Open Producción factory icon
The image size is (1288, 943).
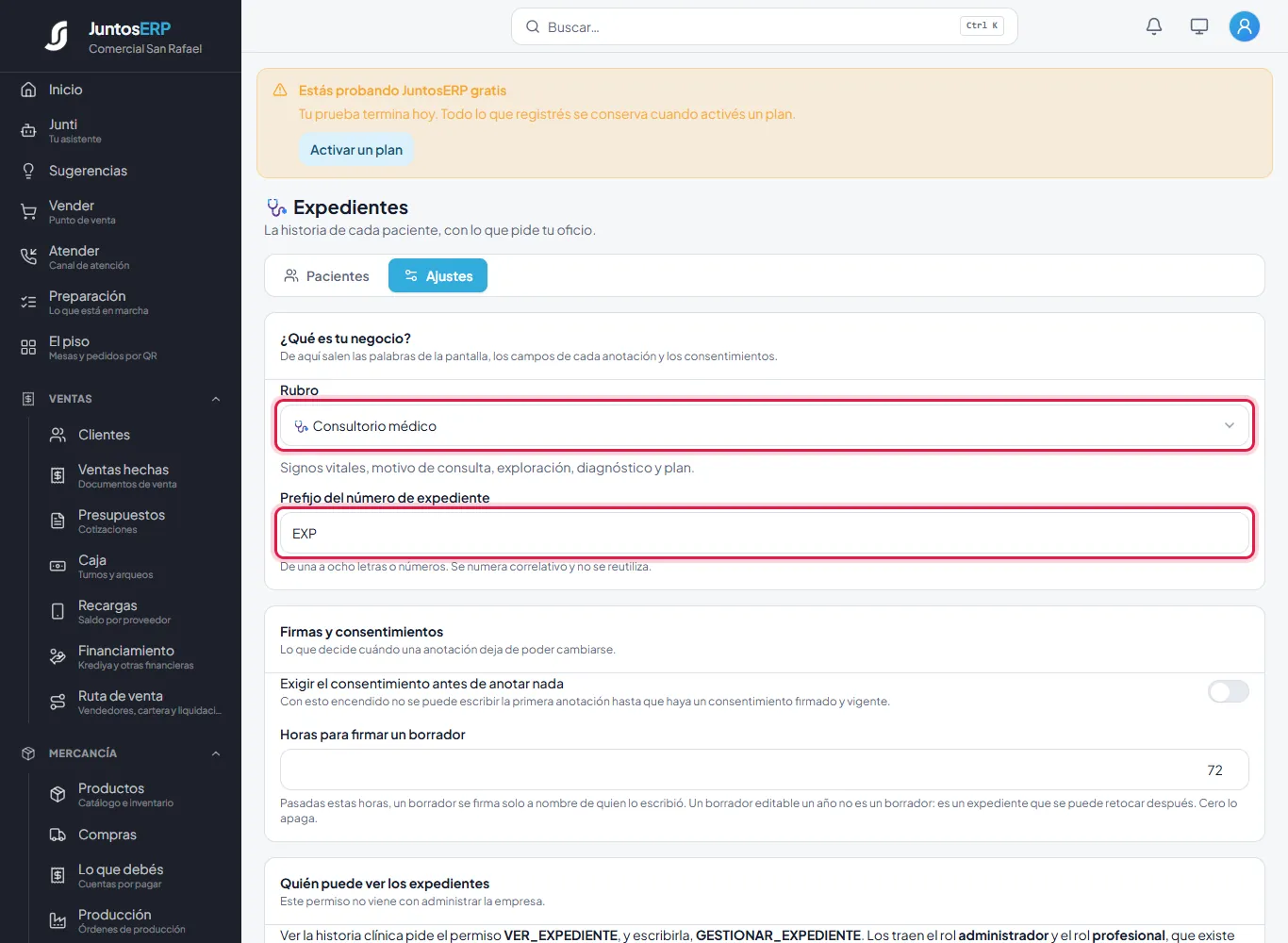coord(58,921)
